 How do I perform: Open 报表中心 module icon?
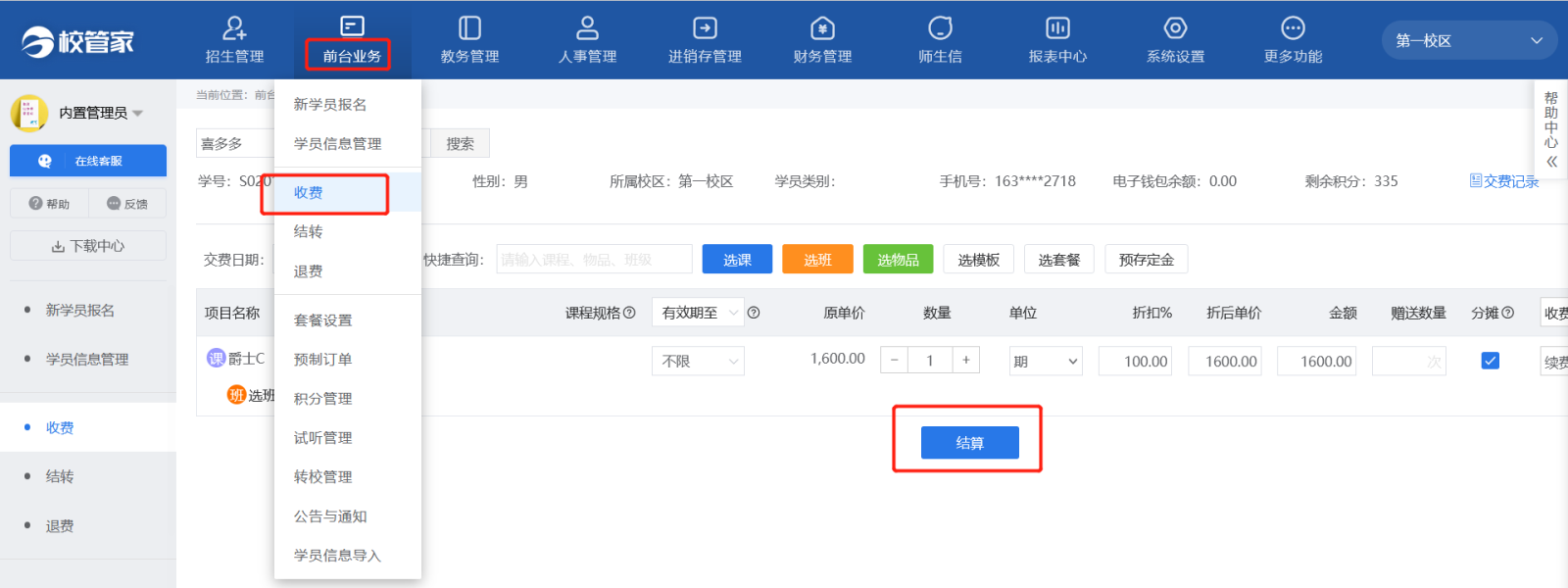point(1057,27)
